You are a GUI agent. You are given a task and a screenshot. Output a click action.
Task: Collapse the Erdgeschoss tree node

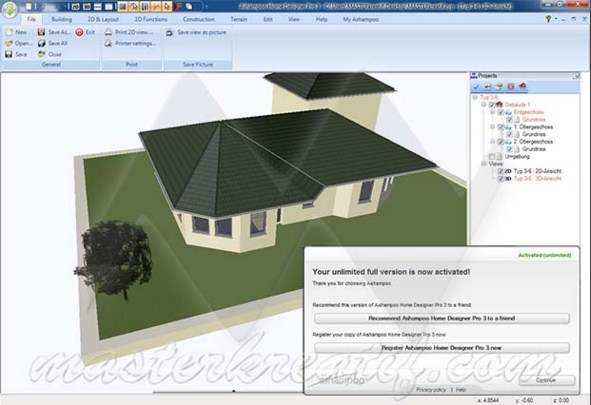pos(493,112)
